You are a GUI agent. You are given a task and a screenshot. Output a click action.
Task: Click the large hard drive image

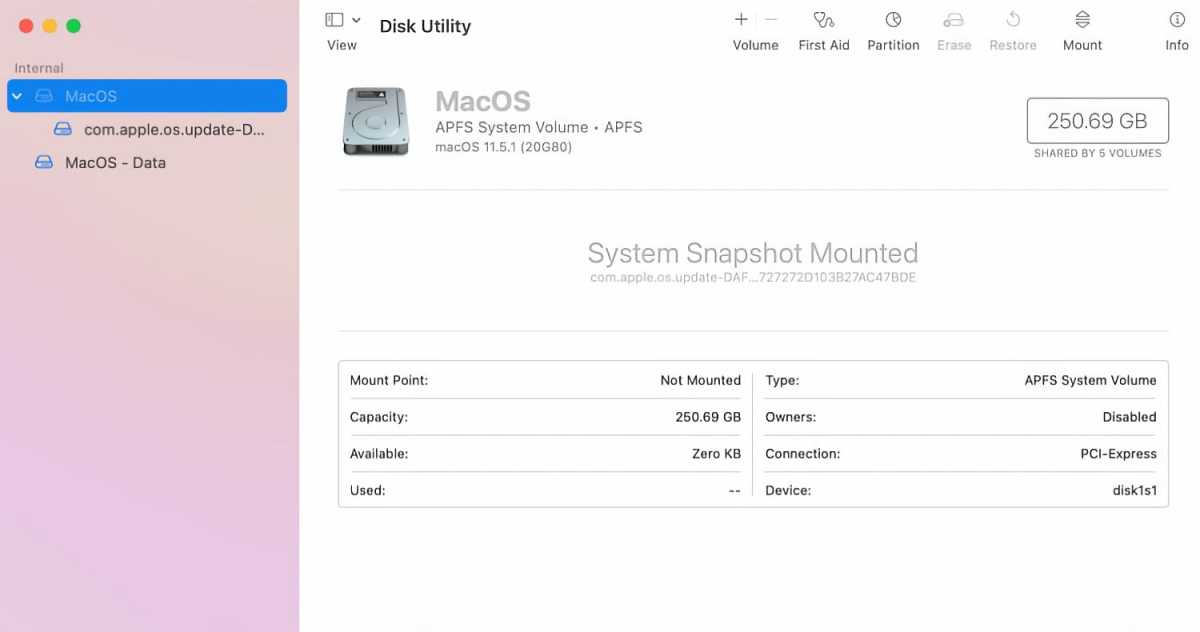pyautogui.click(x=376, y=122)
